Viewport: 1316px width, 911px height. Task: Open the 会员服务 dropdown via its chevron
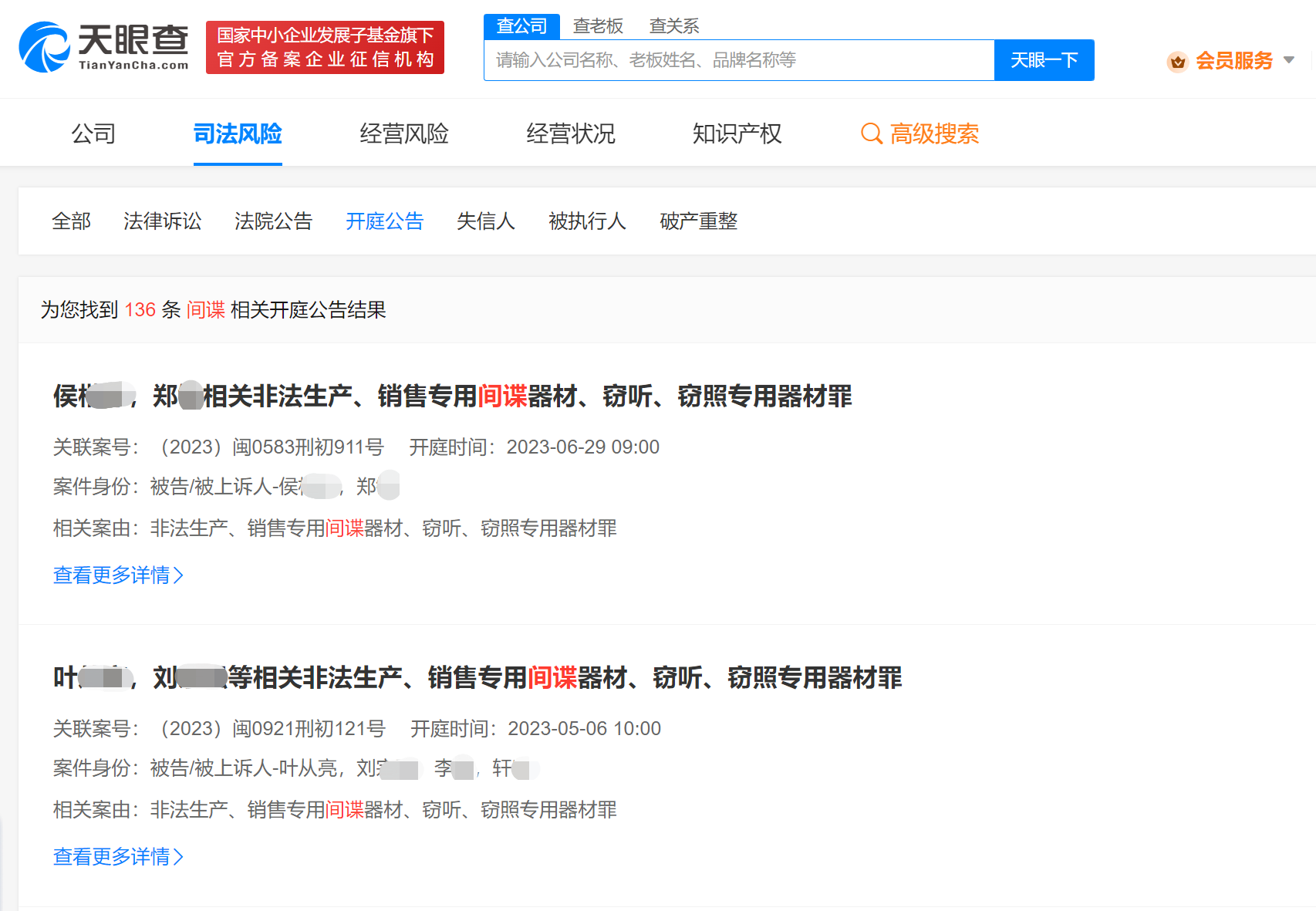click(x=1287, y=60)
